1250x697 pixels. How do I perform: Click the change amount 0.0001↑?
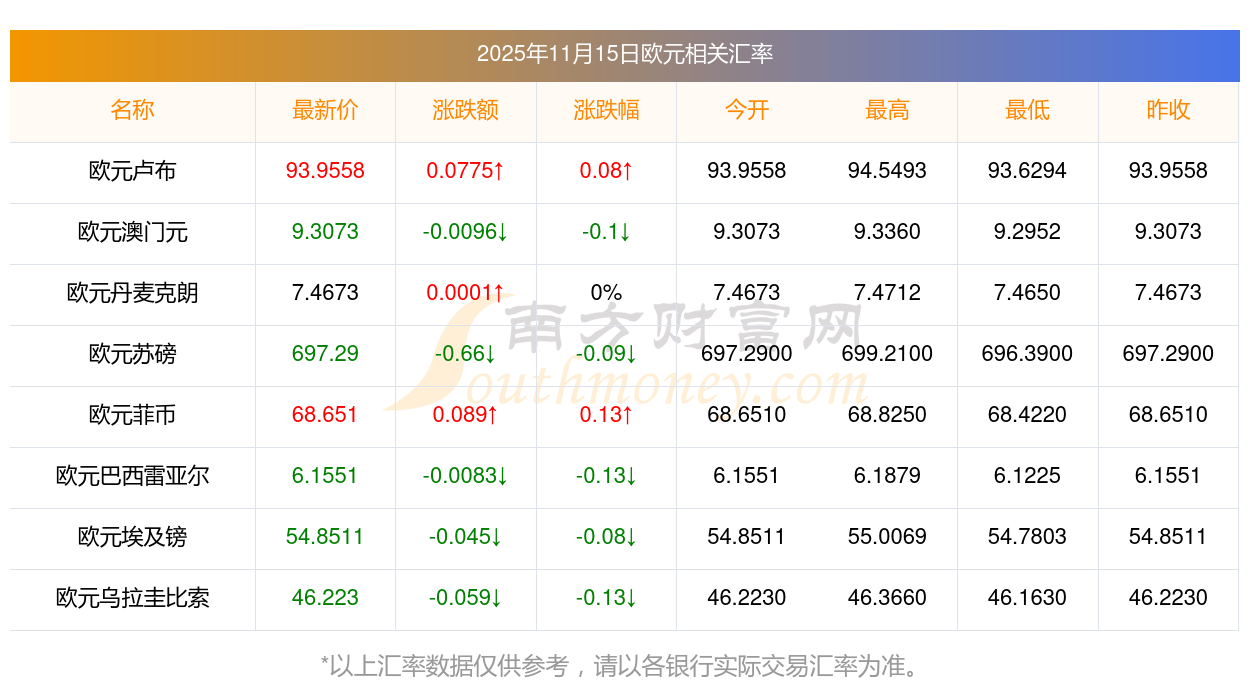click(x=466, y=293)
